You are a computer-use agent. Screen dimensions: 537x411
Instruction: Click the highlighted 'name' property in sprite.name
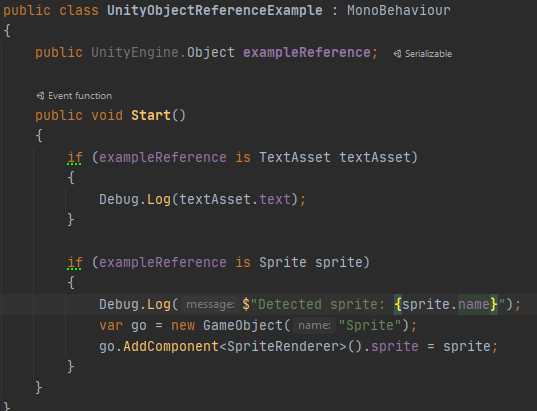tap(474, 304)
